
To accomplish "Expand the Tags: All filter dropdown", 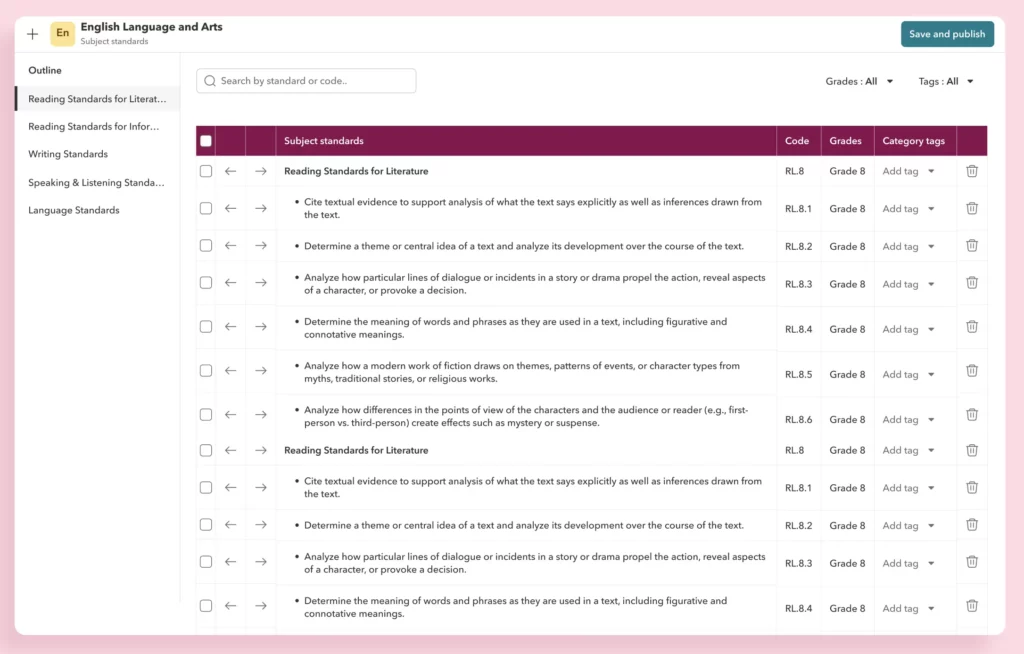I will [x=946, y=82].
